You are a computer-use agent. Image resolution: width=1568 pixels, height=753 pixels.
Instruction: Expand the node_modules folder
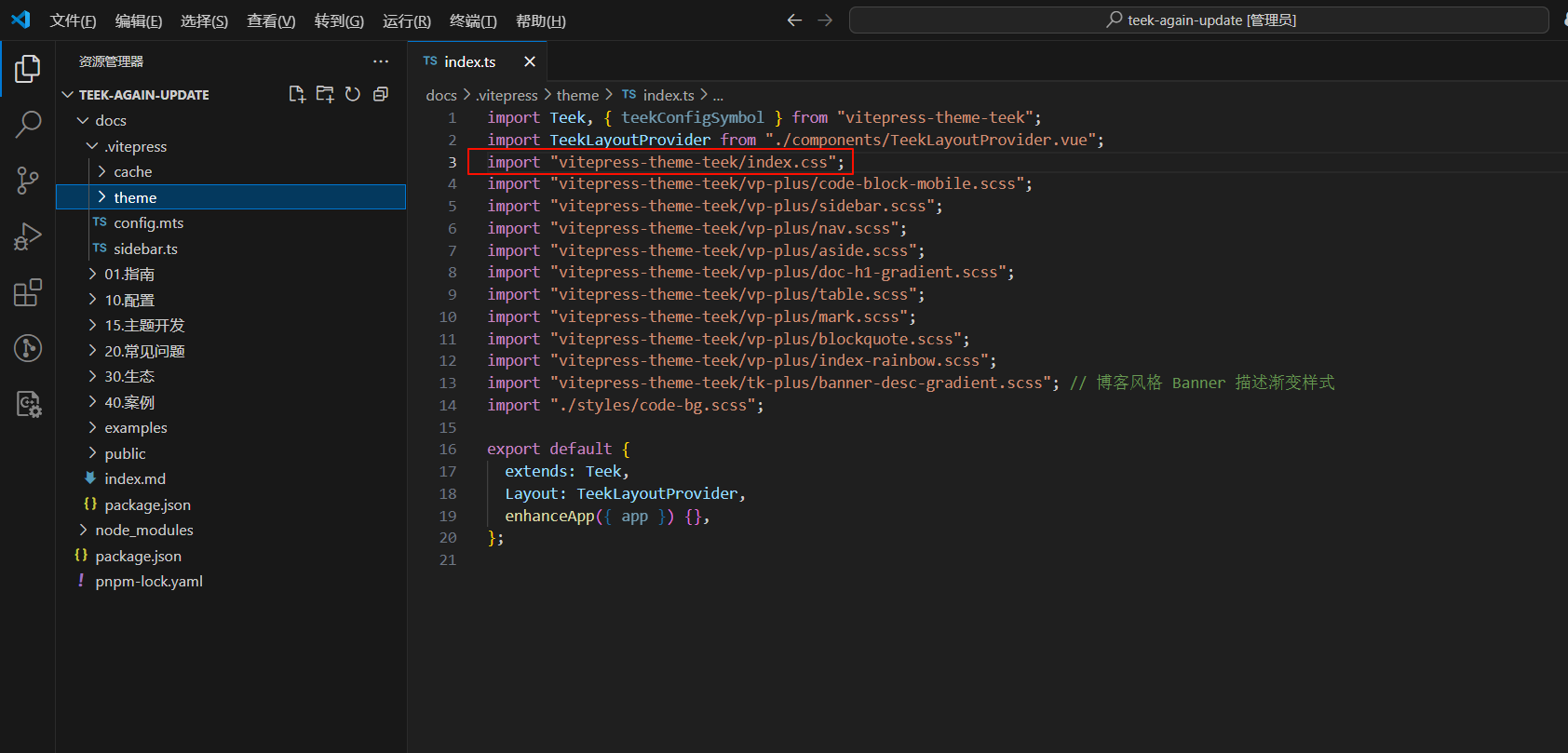pos(83,530)
